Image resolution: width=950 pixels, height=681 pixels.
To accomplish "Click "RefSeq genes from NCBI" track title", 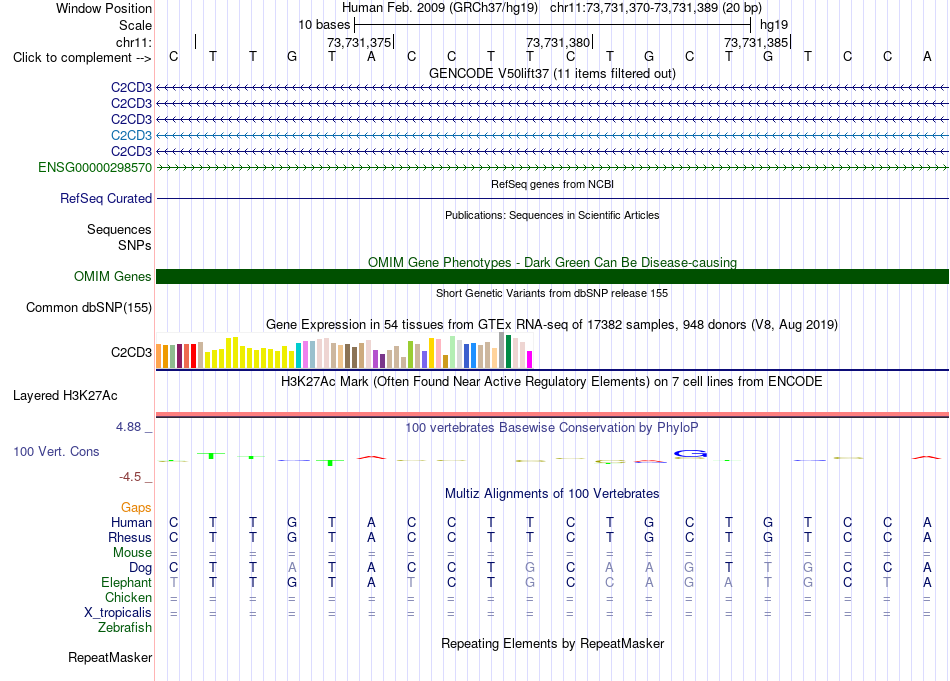I will click(552, 184).
